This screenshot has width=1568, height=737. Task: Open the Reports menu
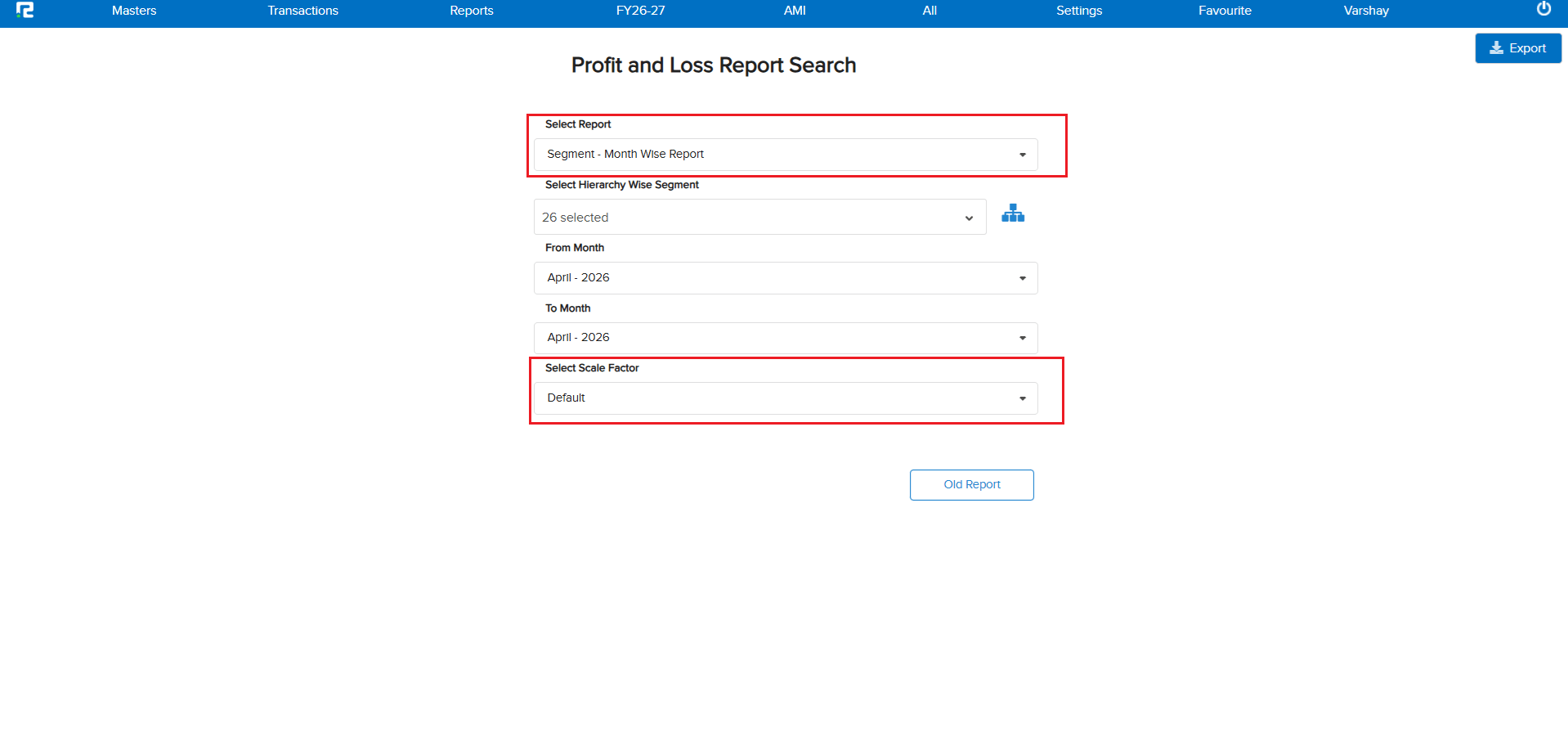[x=472, y=11]
